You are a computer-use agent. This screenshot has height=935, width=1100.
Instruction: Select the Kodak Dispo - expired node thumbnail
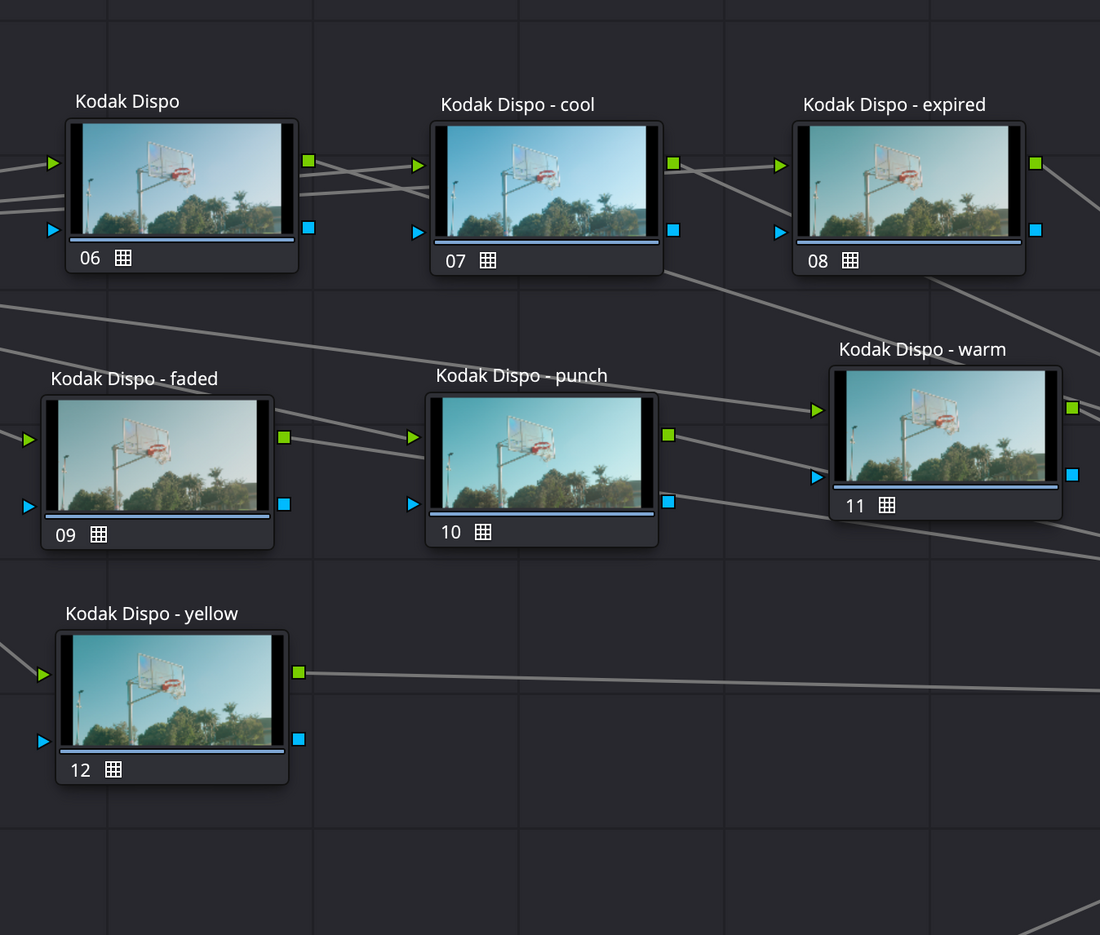pos(908,181)
